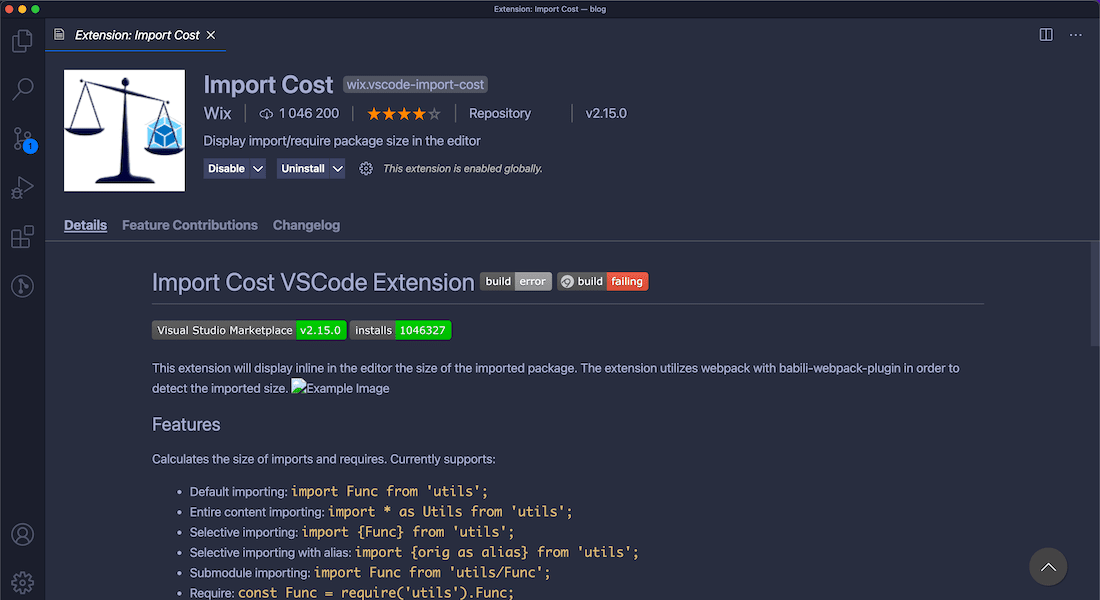Click the Uninstall extension button
Image resolution: width=1100 pixels, height=600 pixels.
[x=303, y=169]
